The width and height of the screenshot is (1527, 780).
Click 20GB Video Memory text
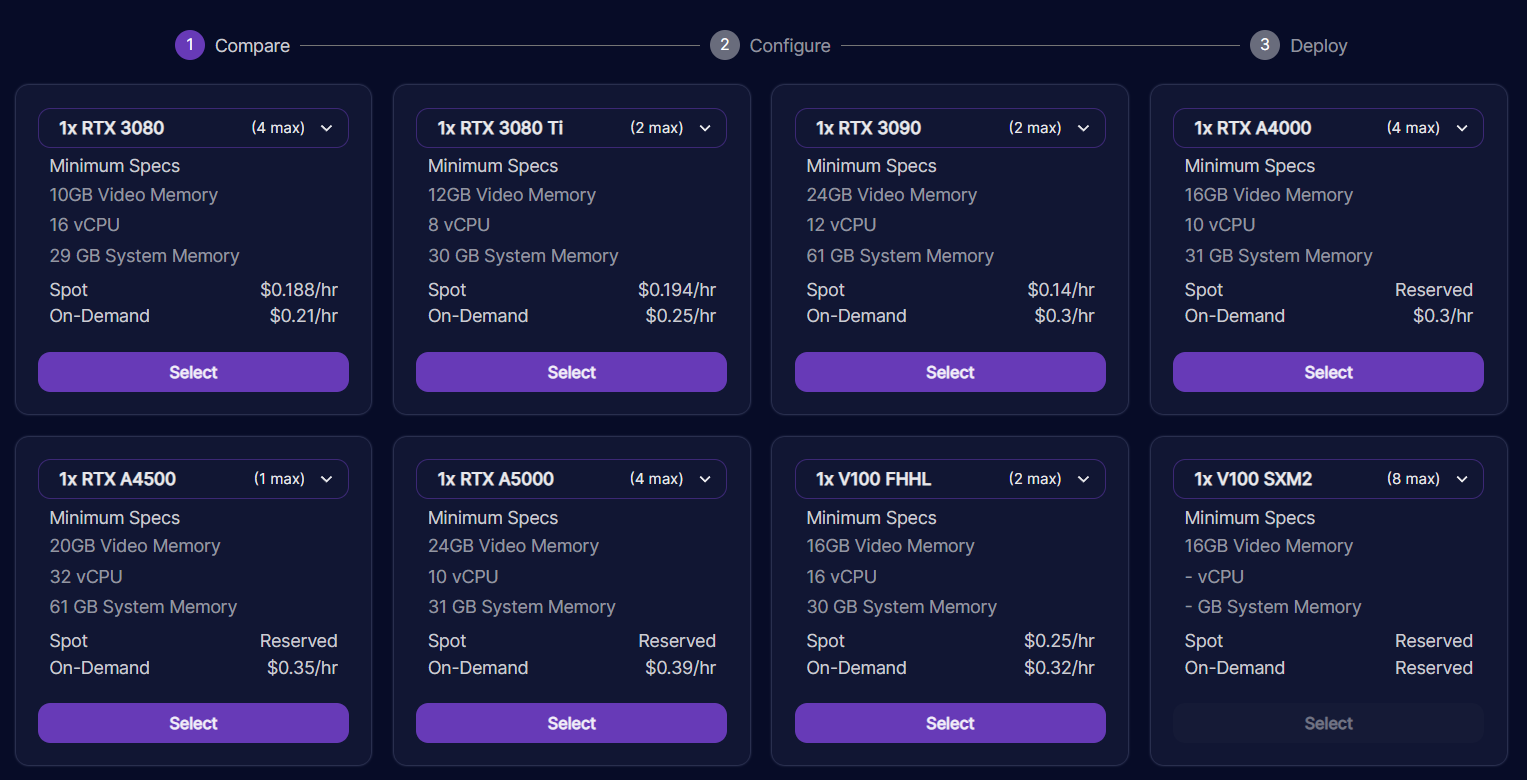[135, 546]
